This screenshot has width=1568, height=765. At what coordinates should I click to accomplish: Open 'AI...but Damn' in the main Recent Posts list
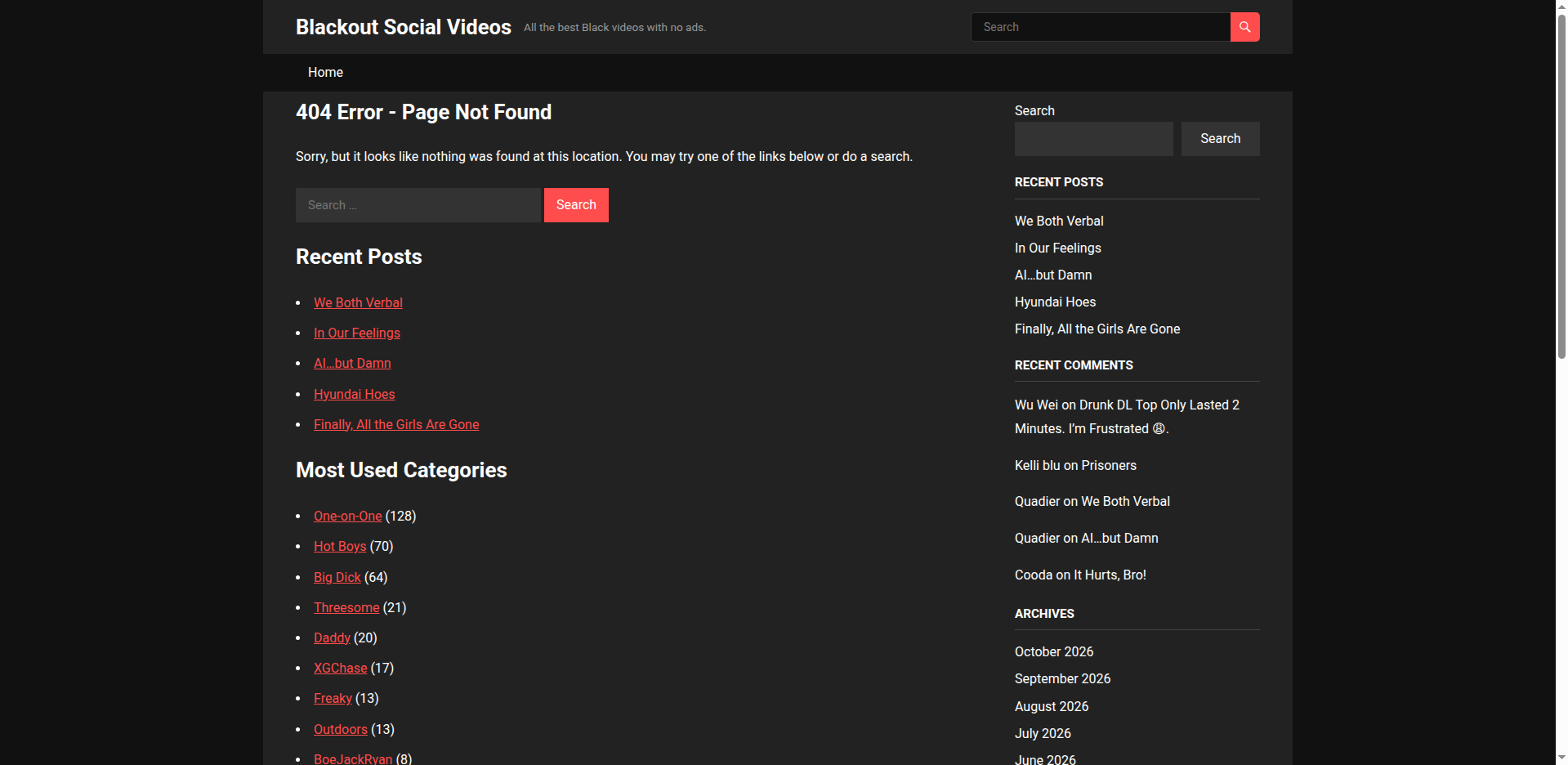pyautogui.click(x=352, y=363)
